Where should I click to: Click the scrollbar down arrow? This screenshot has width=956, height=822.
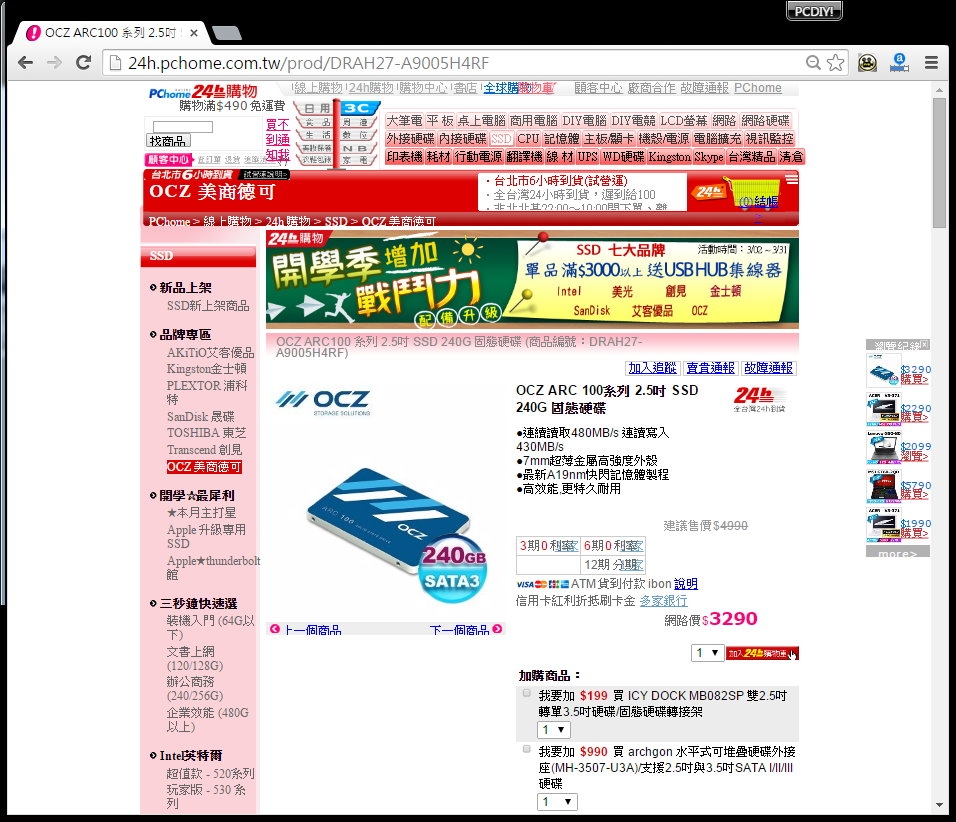(939, 806)
